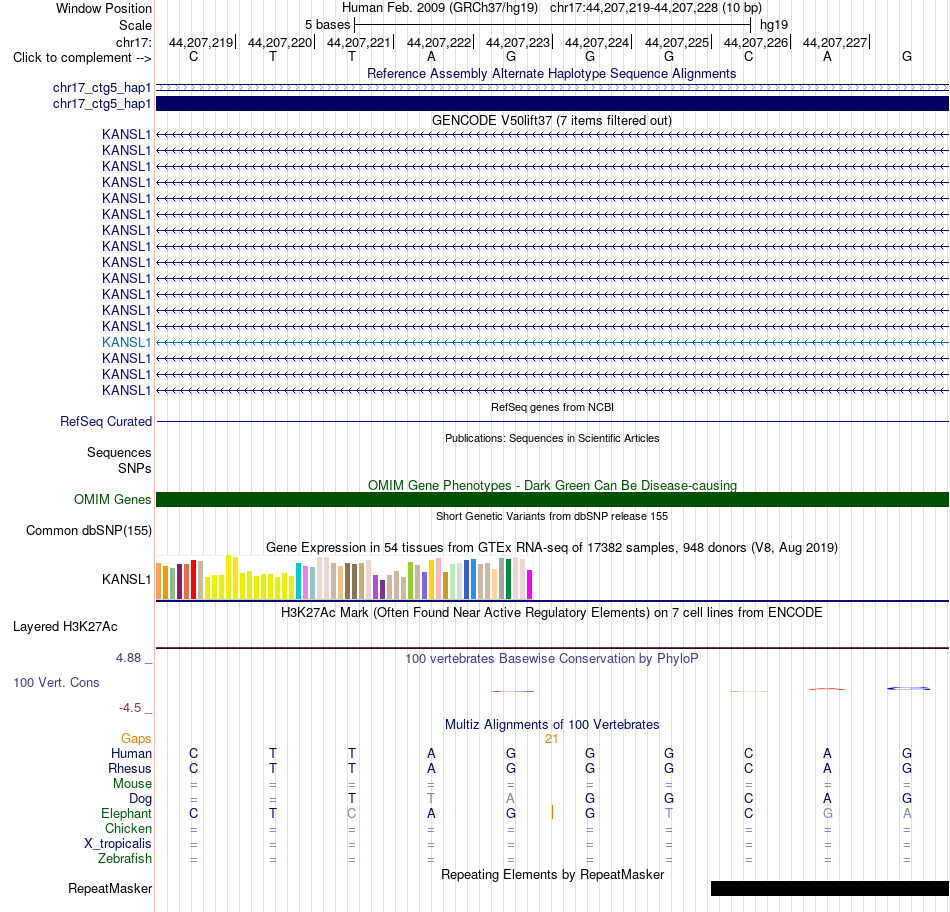
Task: Select the light-blue highlighted KANSL1 transcript label
Action: pyautogui.click(x=126, y=342)
